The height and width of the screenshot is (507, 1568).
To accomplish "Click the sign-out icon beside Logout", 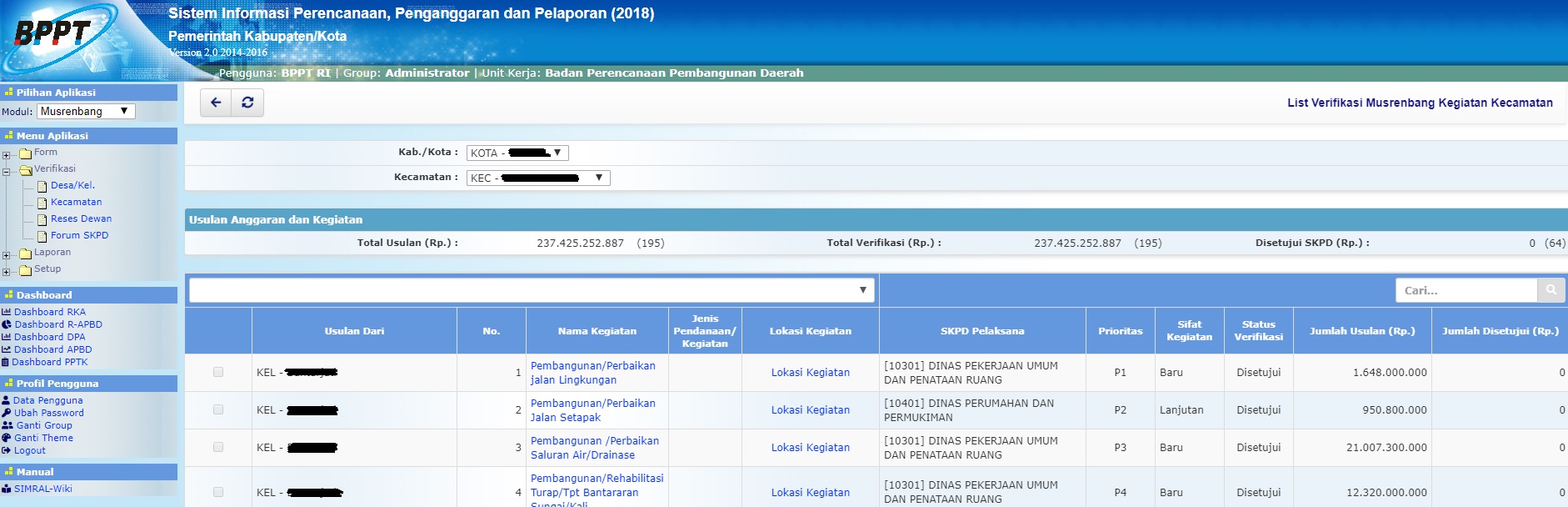I will [x=7, y=450].
